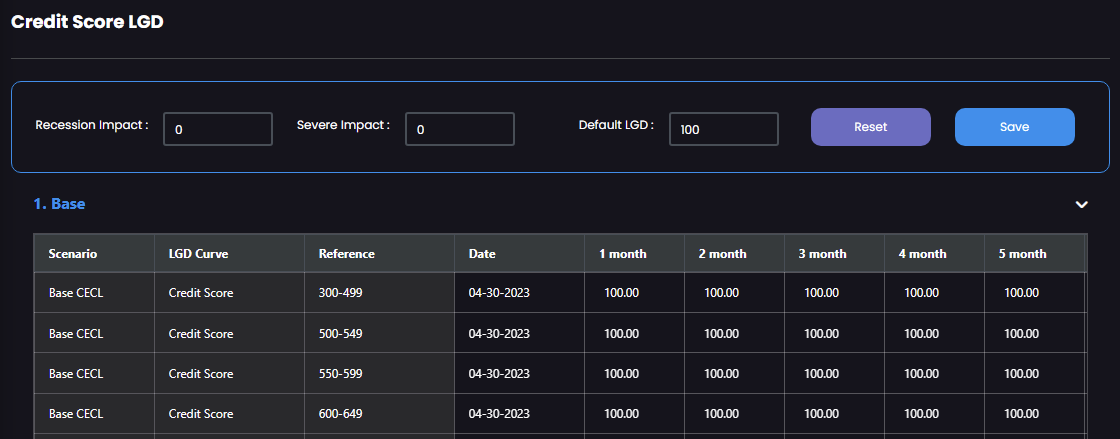1120x439 pixels.
Task: Edit 1 month value for 300-499 row
Action: click(634, 293)
